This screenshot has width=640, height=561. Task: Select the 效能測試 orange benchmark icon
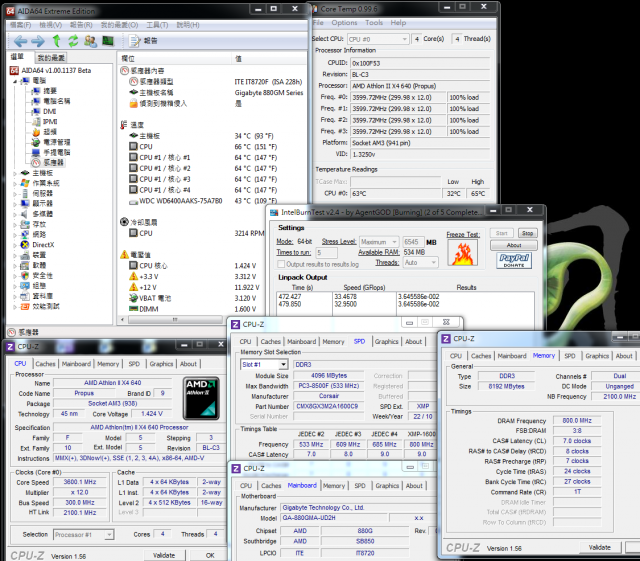(25, 306)
